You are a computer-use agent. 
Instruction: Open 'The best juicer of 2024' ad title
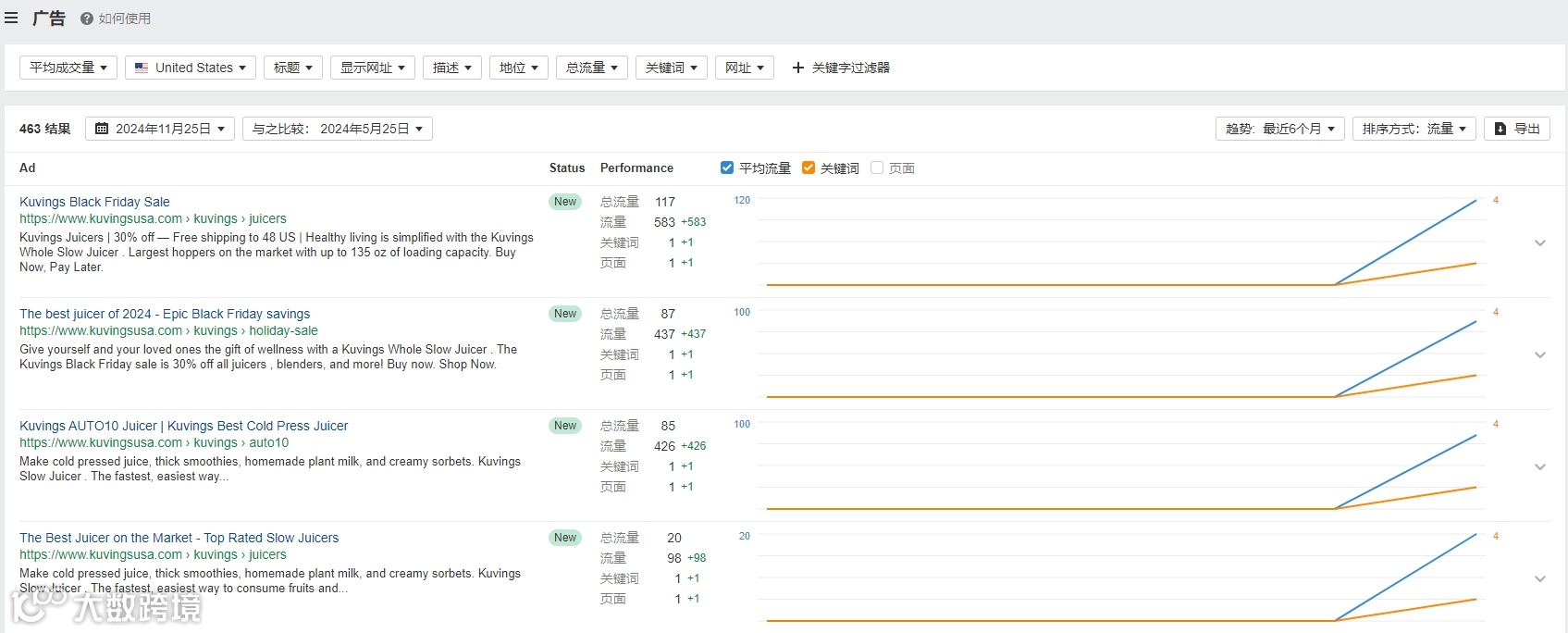click(x=165, y=314)
